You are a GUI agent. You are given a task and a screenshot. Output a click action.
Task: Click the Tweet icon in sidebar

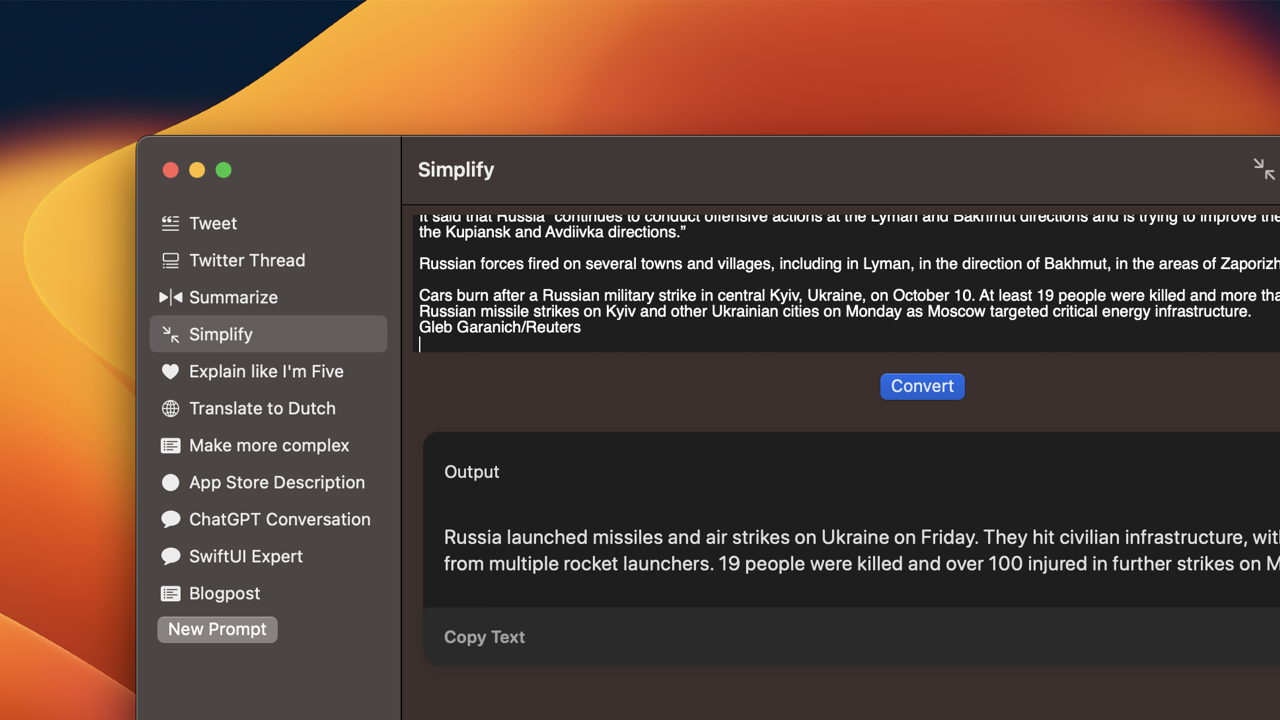point(171,224)
